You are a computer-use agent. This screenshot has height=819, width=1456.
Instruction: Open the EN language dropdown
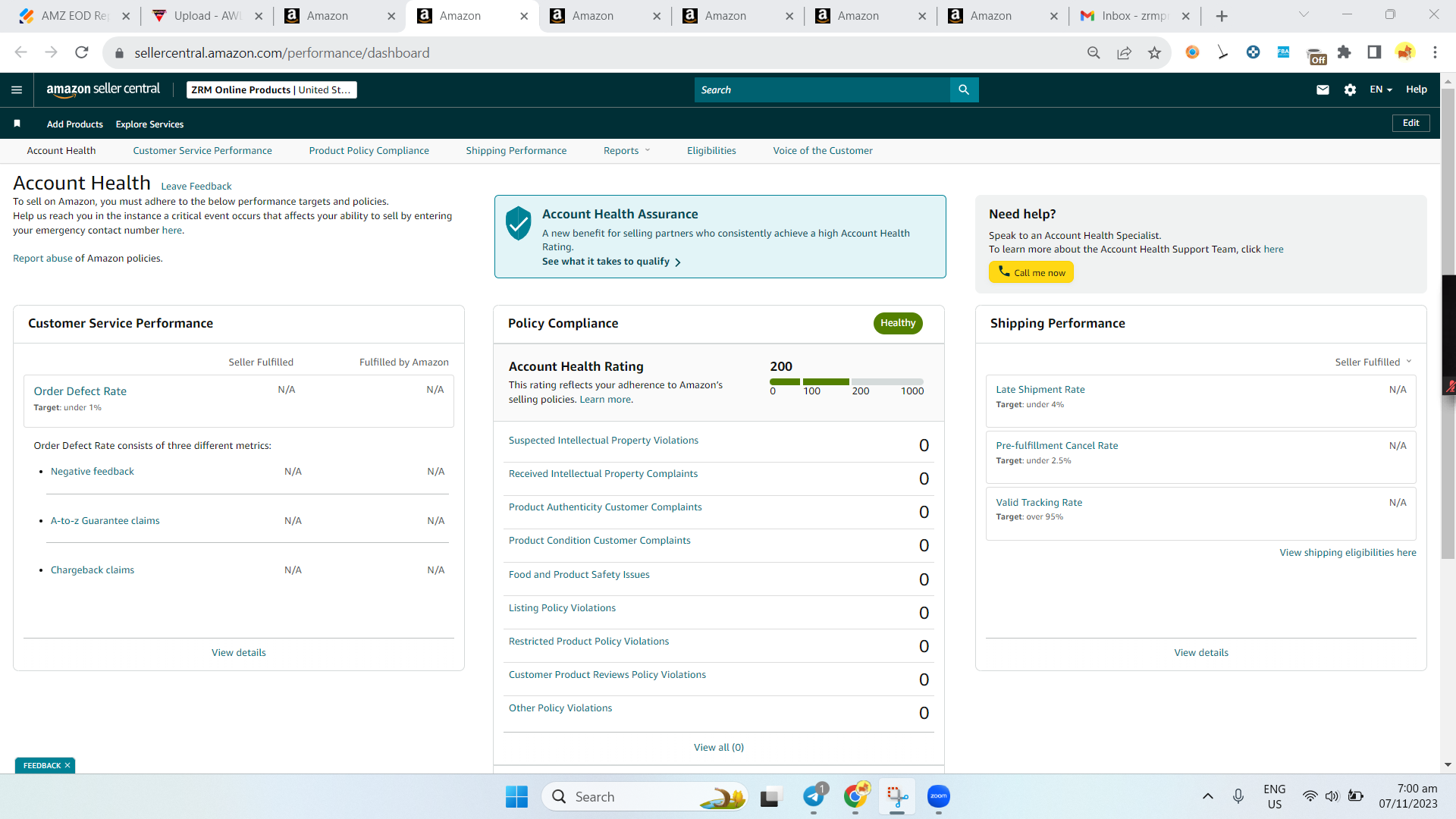click(x=1381, y=89)
